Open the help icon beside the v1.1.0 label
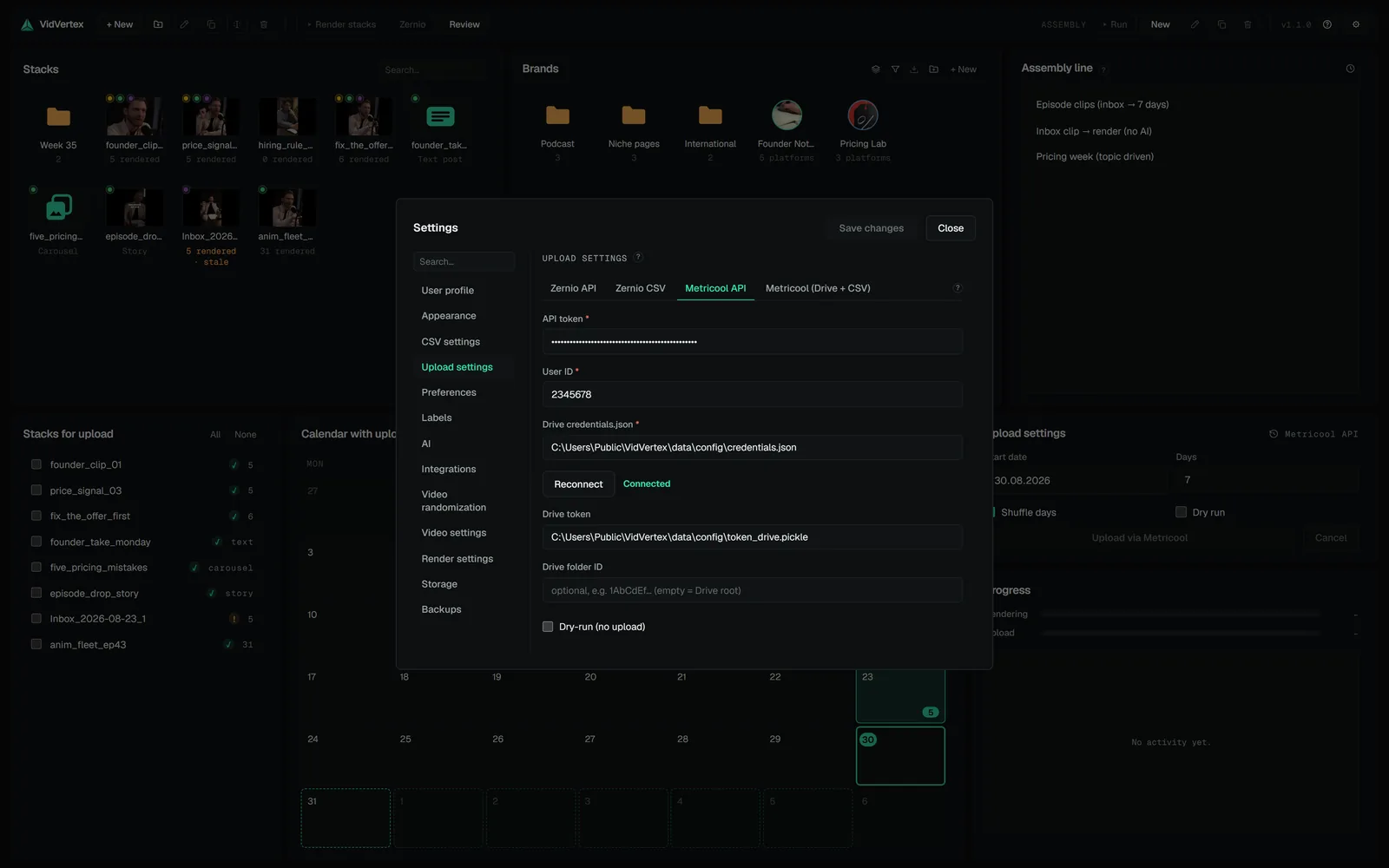1389x868 pixels. [x=1327, y=24]
